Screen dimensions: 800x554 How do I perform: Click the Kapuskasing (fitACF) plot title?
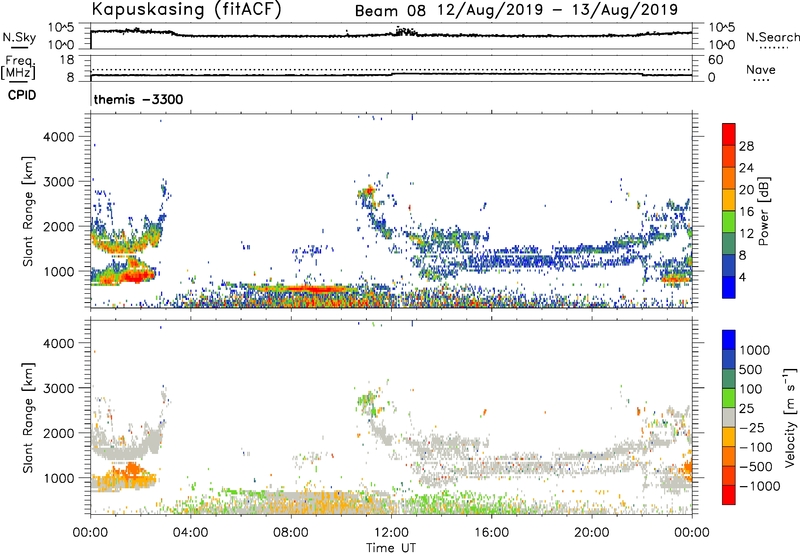[187, 9]
